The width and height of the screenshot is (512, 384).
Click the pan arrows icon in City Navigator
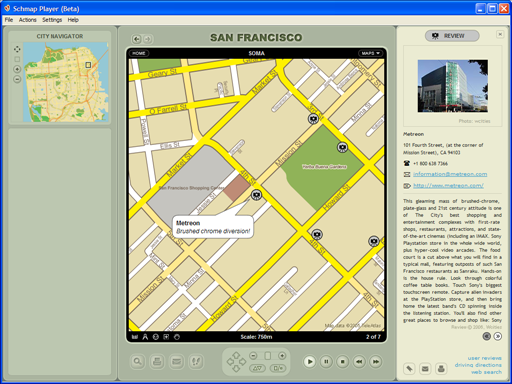[x=17, y=49]
